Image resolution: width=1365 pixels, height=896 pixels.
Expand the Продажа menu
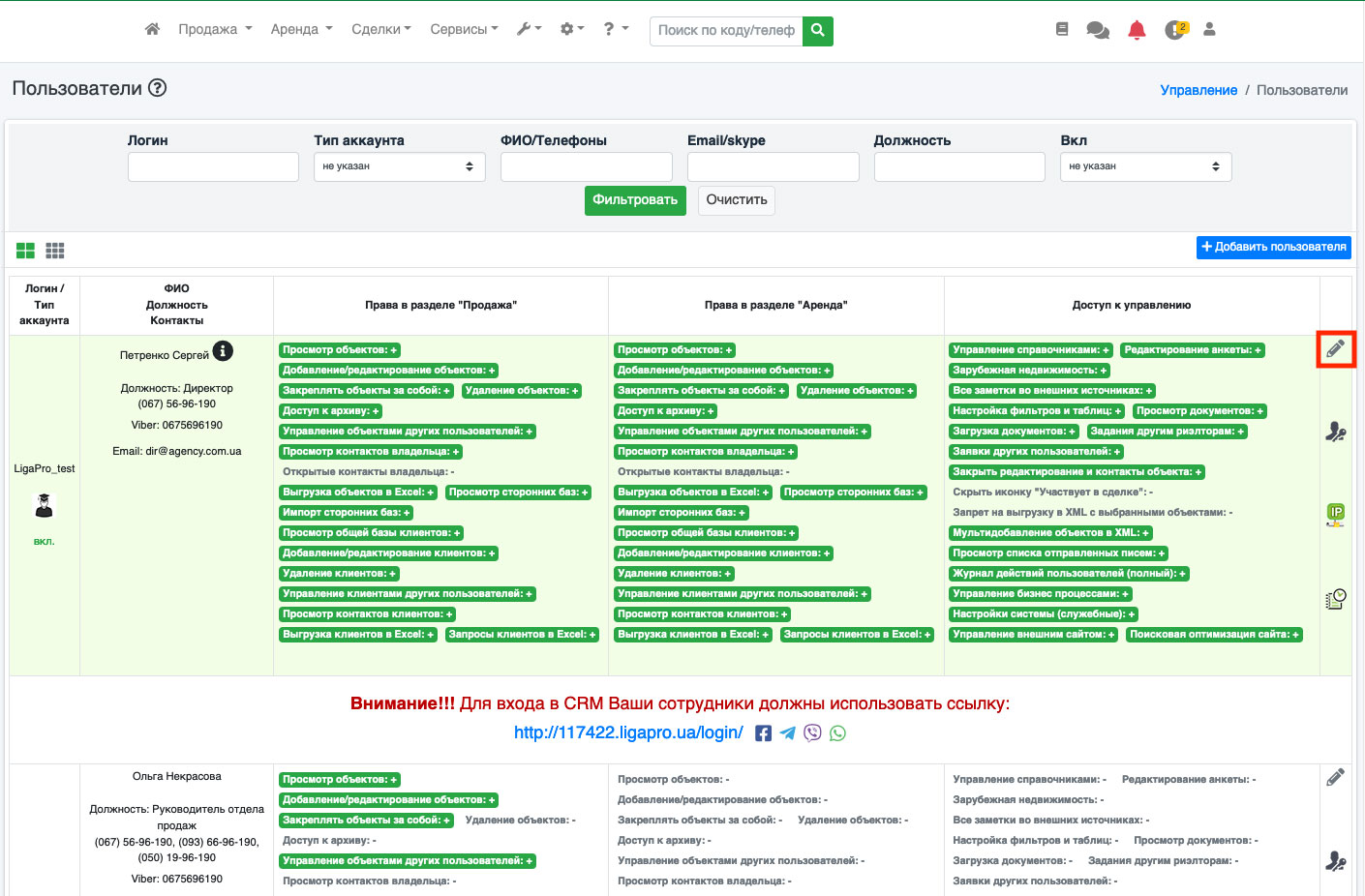(215, 29)
